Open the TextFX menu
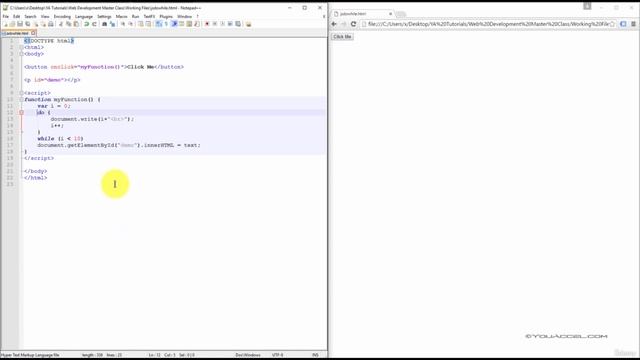This screenshot has width=640, height=360. point(149,16)
